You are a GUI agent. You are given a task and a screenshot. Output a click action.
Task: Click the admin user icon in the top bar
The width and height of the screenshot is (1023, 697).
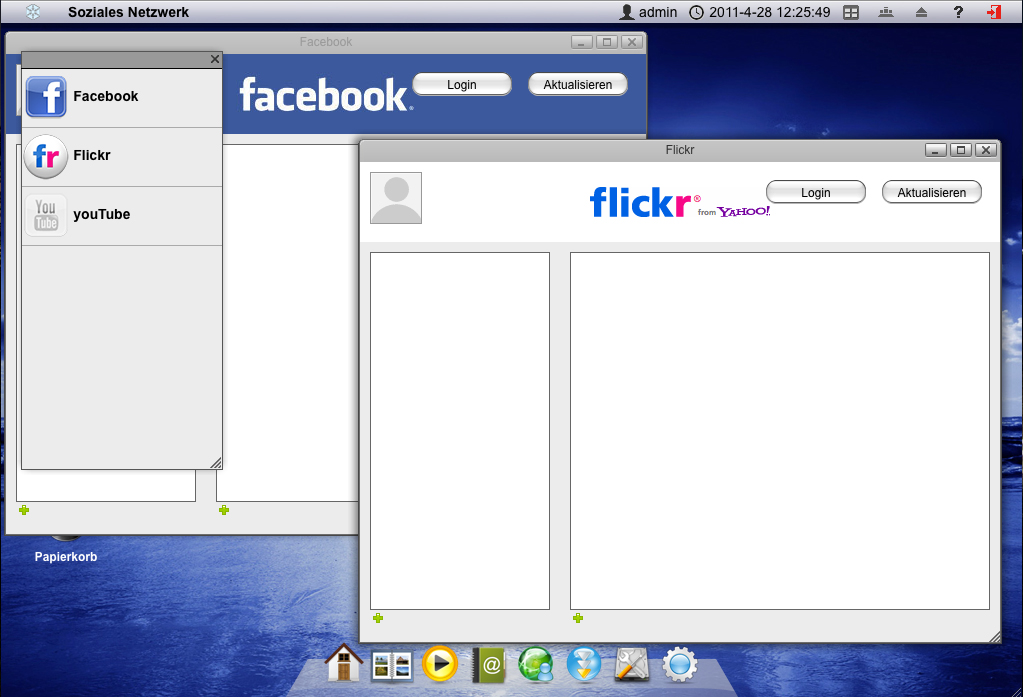[x=627, y=12]
